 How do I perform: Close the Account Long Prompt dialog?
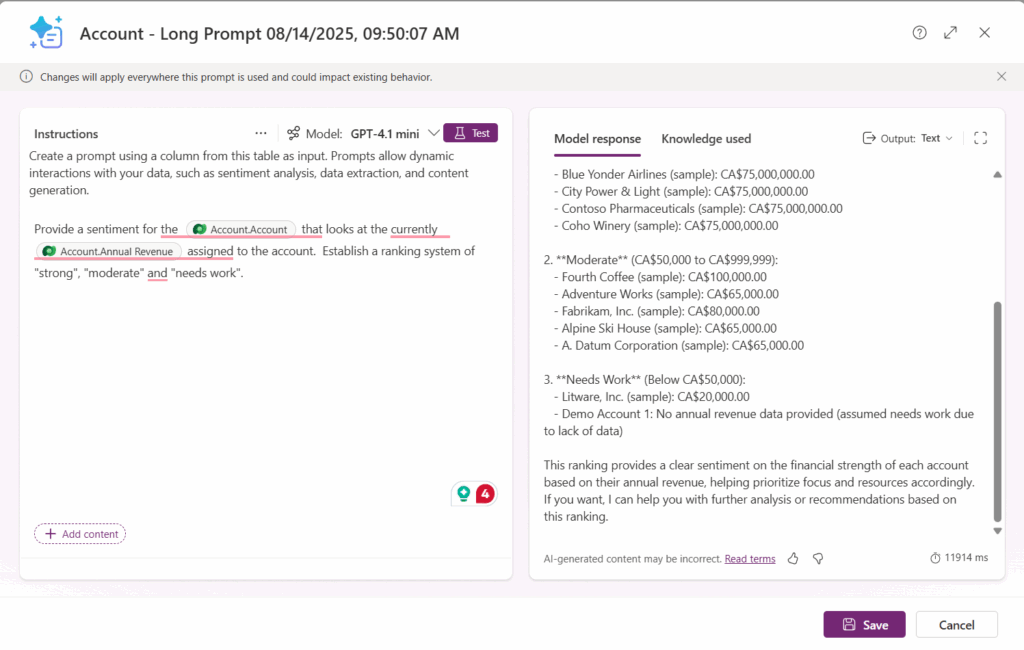984,33
